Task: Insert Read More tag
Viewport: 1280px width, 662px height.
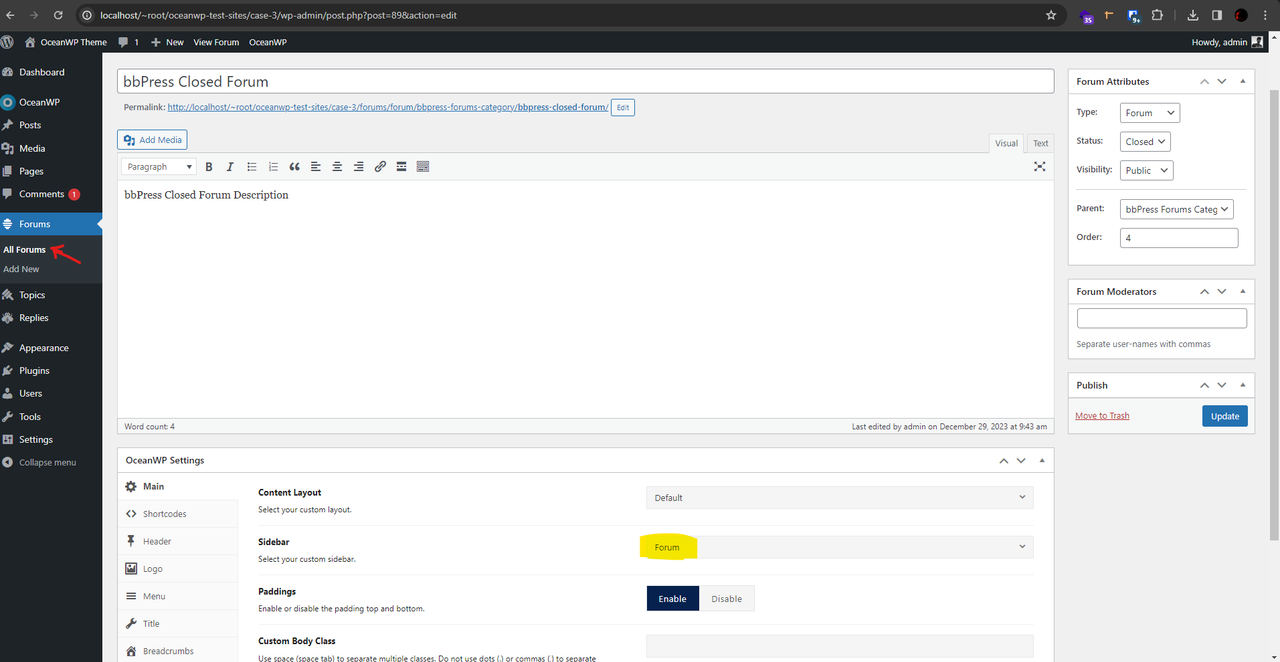Action: [401, 167]
